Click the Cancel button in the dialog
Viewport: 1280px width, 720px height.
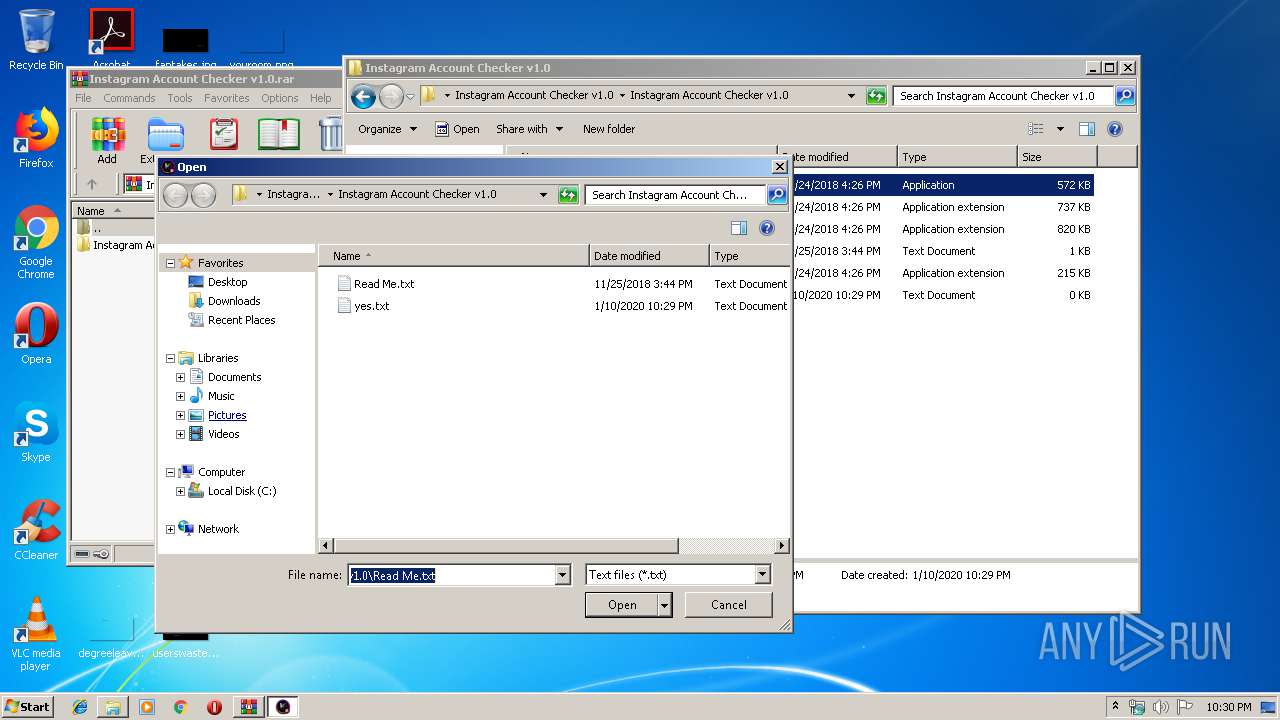pos(729,604)
